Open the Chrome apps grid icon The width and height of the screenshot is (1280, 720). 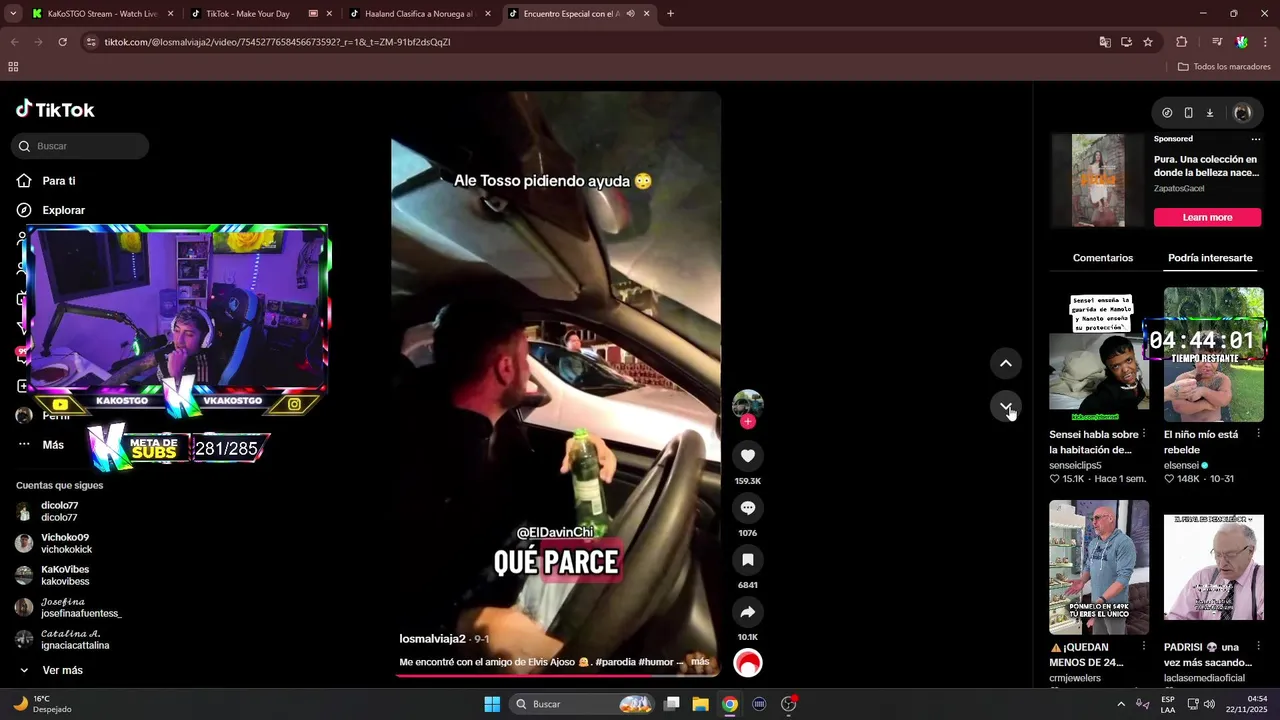tap(13, 67)
